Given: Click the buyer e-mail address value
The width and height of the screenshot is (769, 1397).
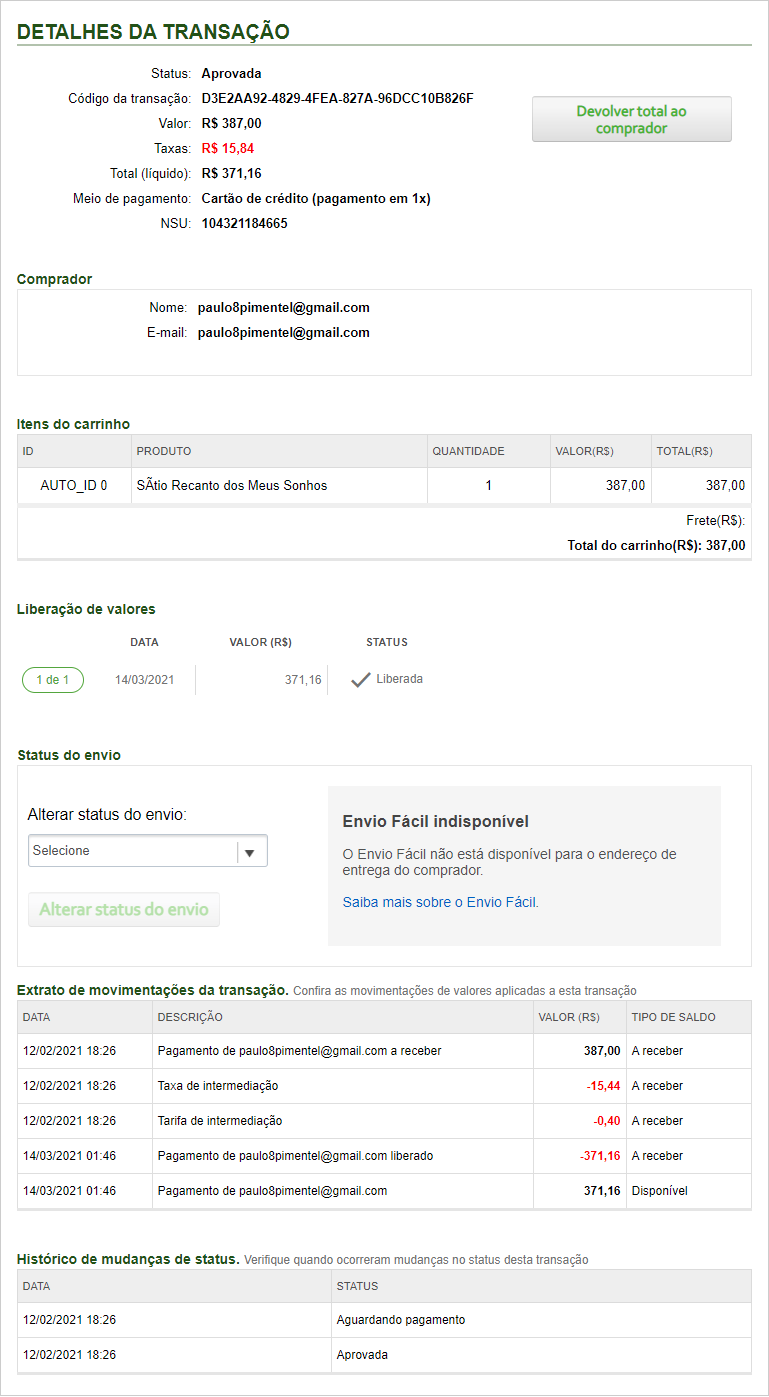Looking at the screenshot, I should 284,333.
